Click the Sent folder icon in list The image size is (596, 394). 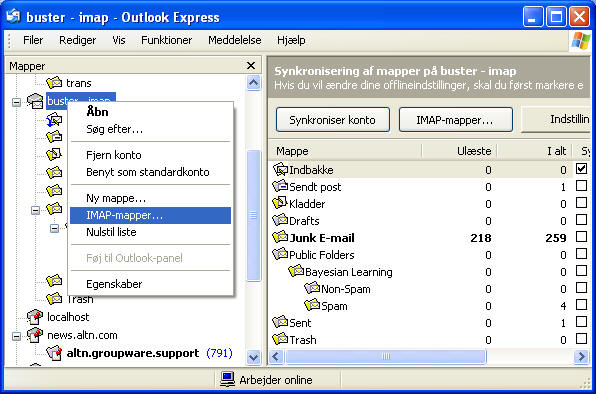tap(281, 322)
